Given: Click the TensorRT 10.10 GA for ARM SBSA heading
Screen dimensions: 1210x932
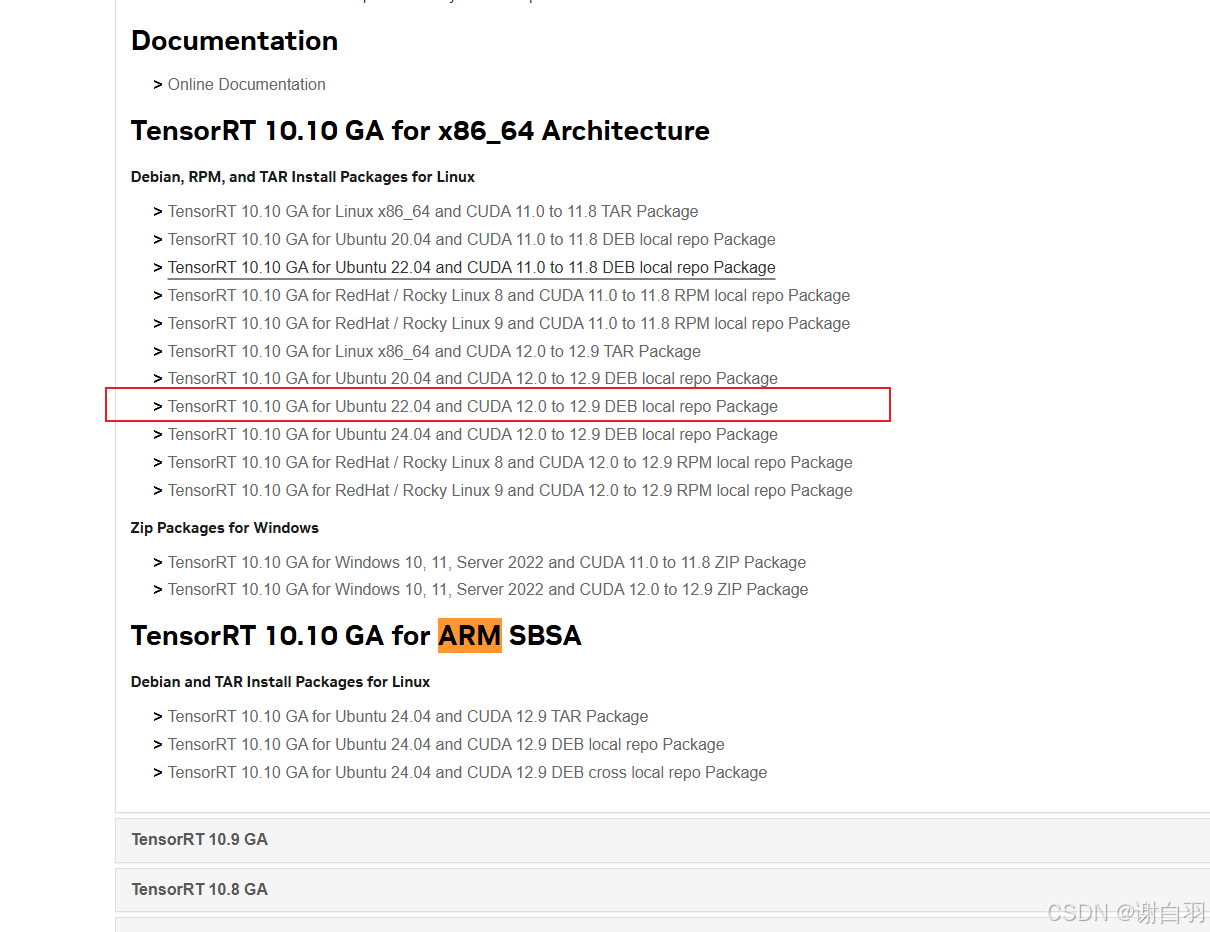Looking at the screenshot, I should click(x=356, y=636).
